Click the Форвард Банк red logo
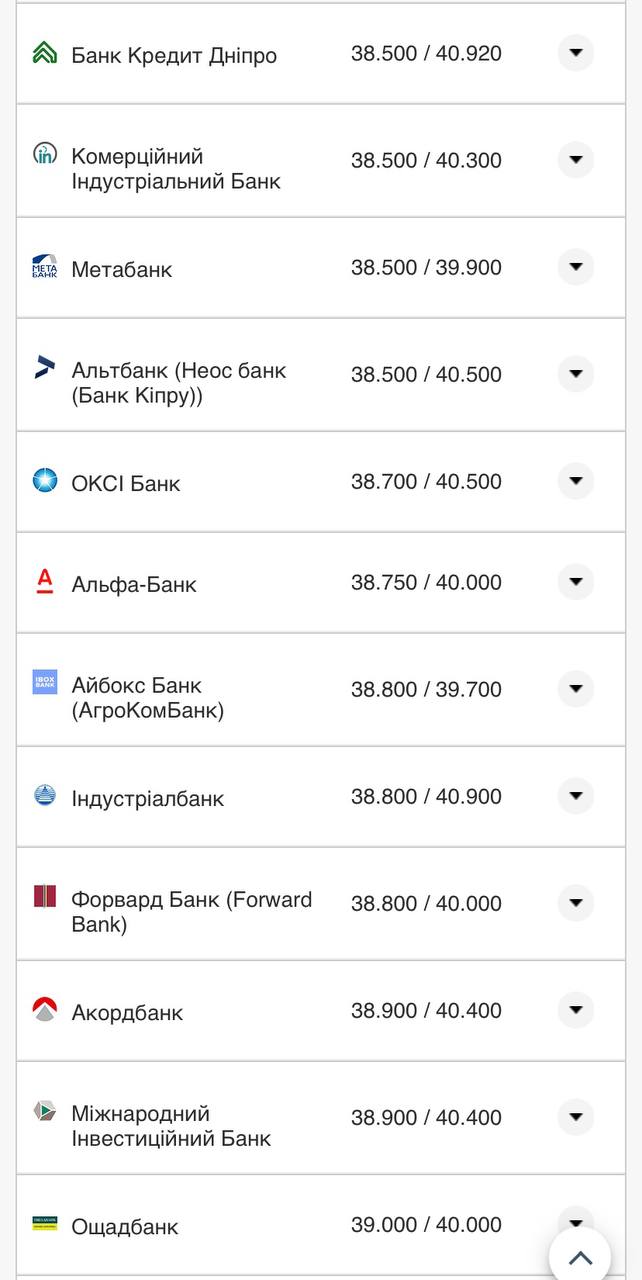Screen dimensions: 642x1280 click(44, 900)
